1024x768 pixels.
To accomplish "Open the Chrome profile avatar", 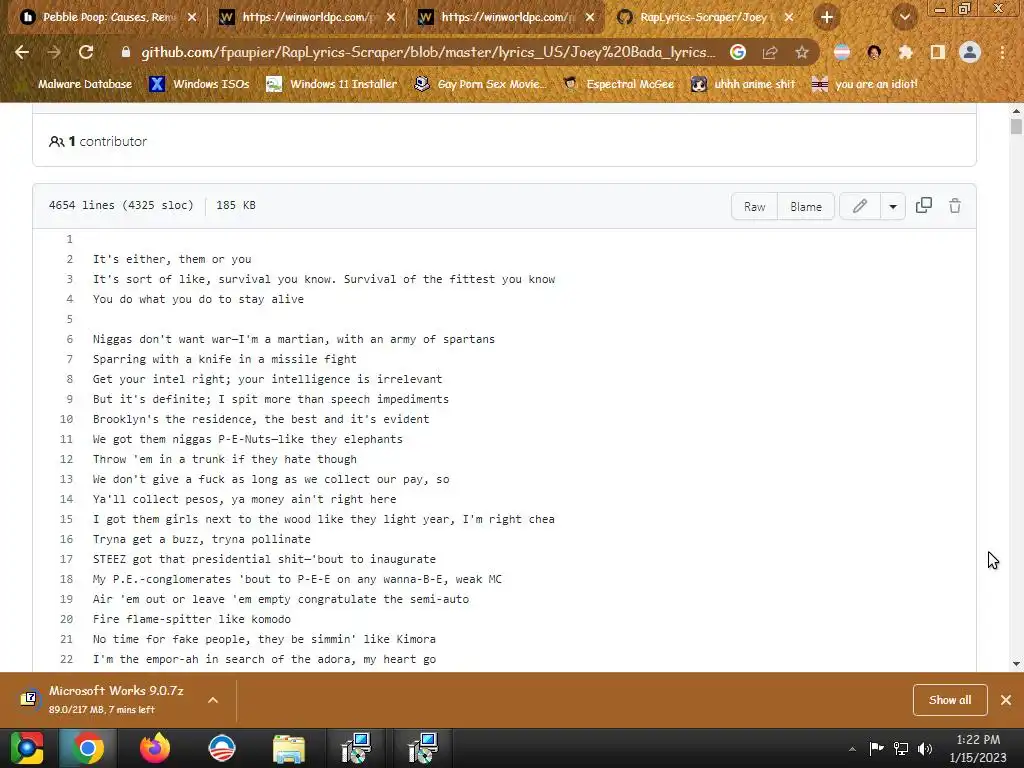I will [x=970, y=52].
